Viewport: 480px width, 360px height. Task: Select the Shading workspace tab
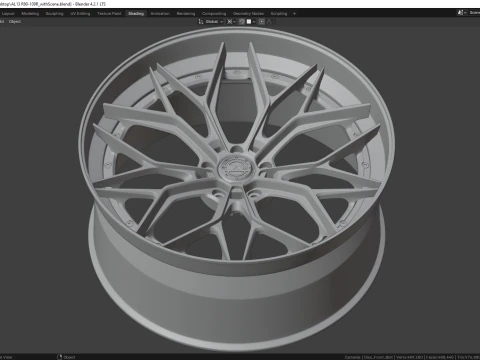136,14
